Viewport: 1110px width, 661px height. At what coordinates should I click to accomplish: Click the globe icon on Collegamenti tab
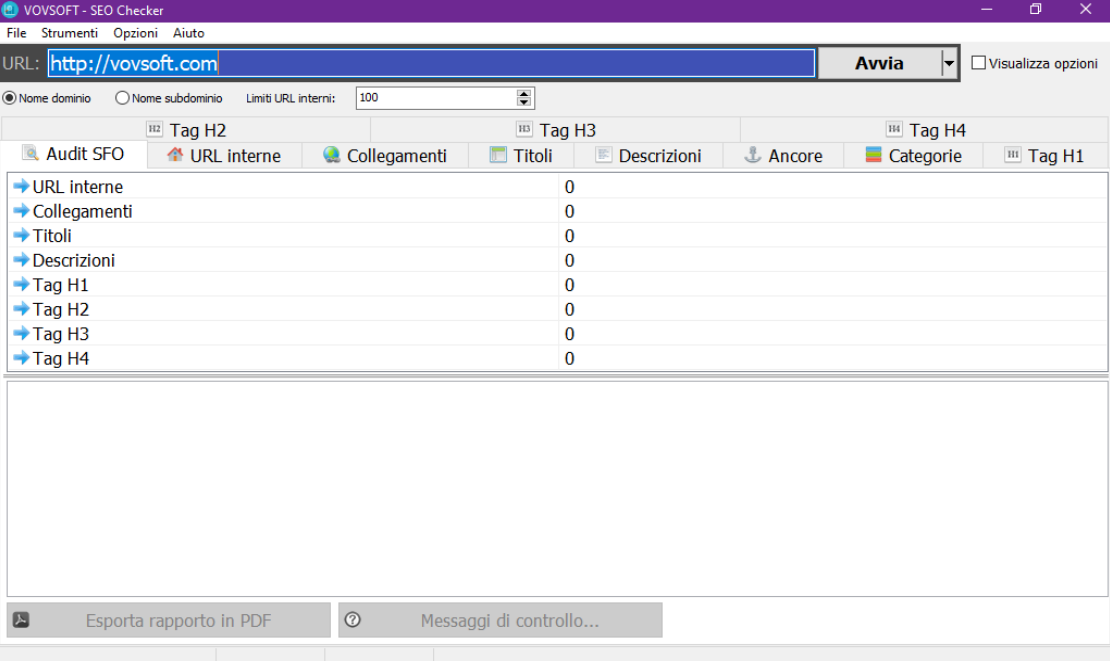331,155
